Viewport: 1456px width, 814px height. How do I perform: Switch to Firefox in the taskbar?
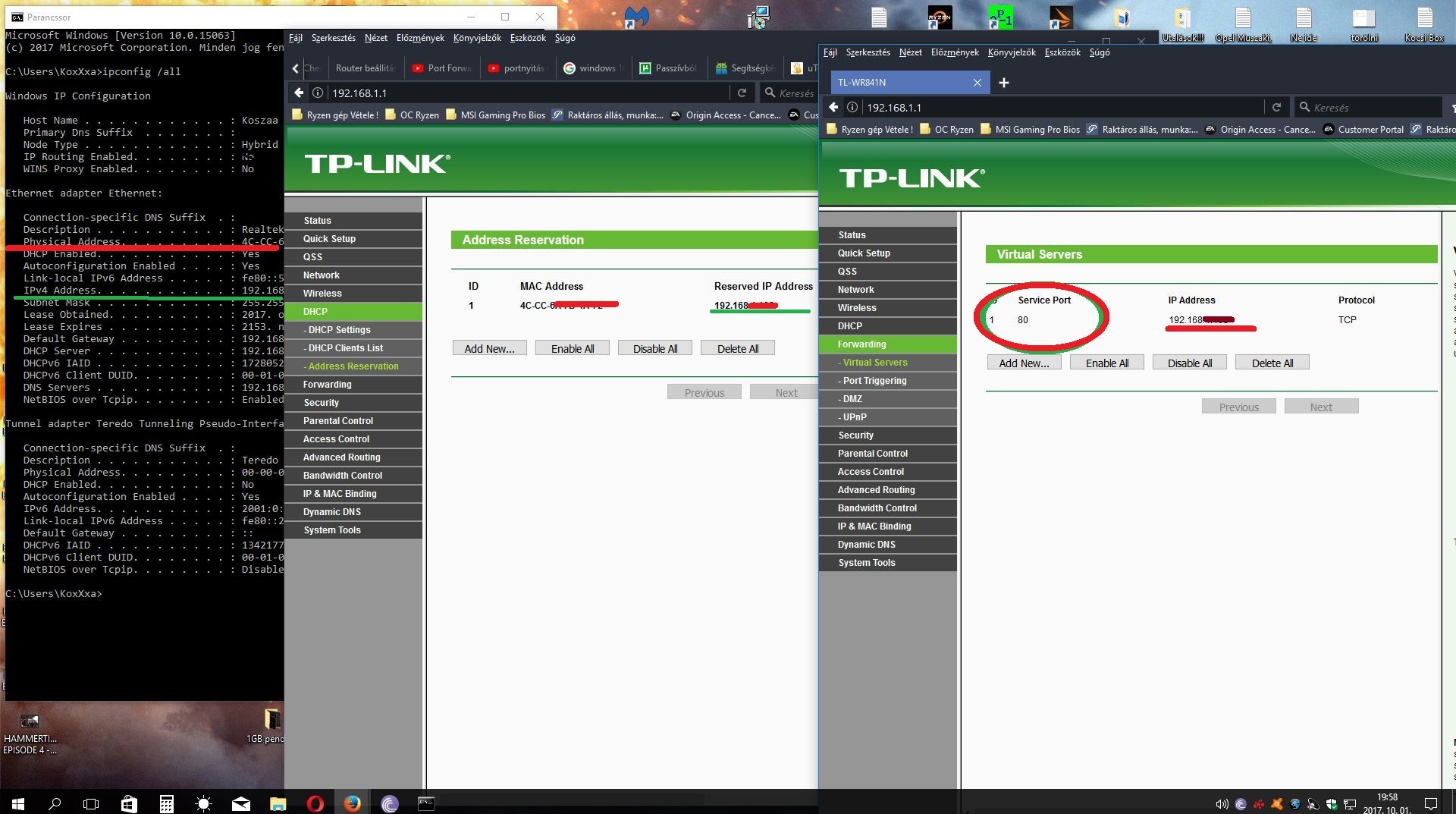tap(353, 803)
